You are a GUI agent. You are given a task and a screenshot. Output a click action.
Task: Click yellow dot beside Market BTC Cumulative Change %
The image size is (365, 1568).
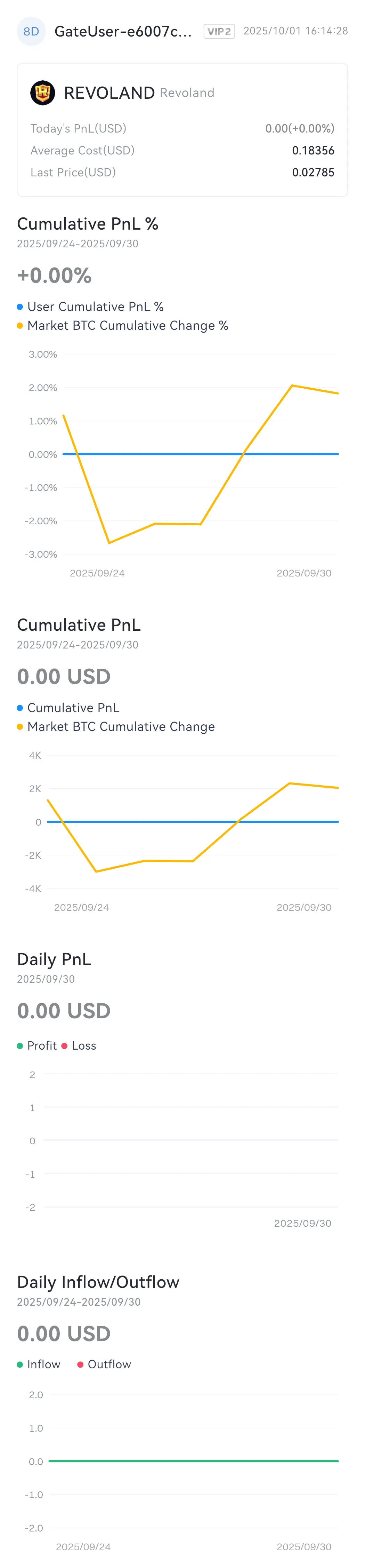coord(20,326)
